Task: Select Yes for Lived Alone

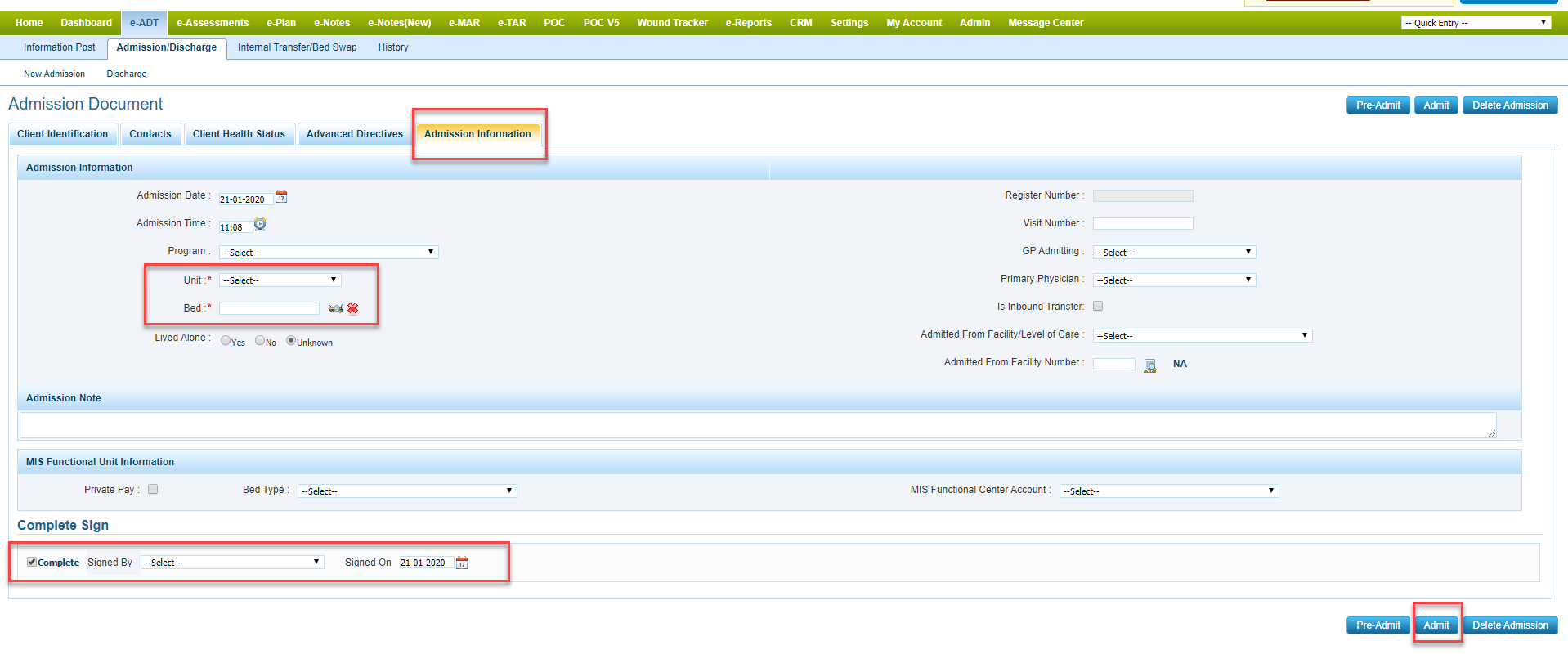Action: click(226, 340)
